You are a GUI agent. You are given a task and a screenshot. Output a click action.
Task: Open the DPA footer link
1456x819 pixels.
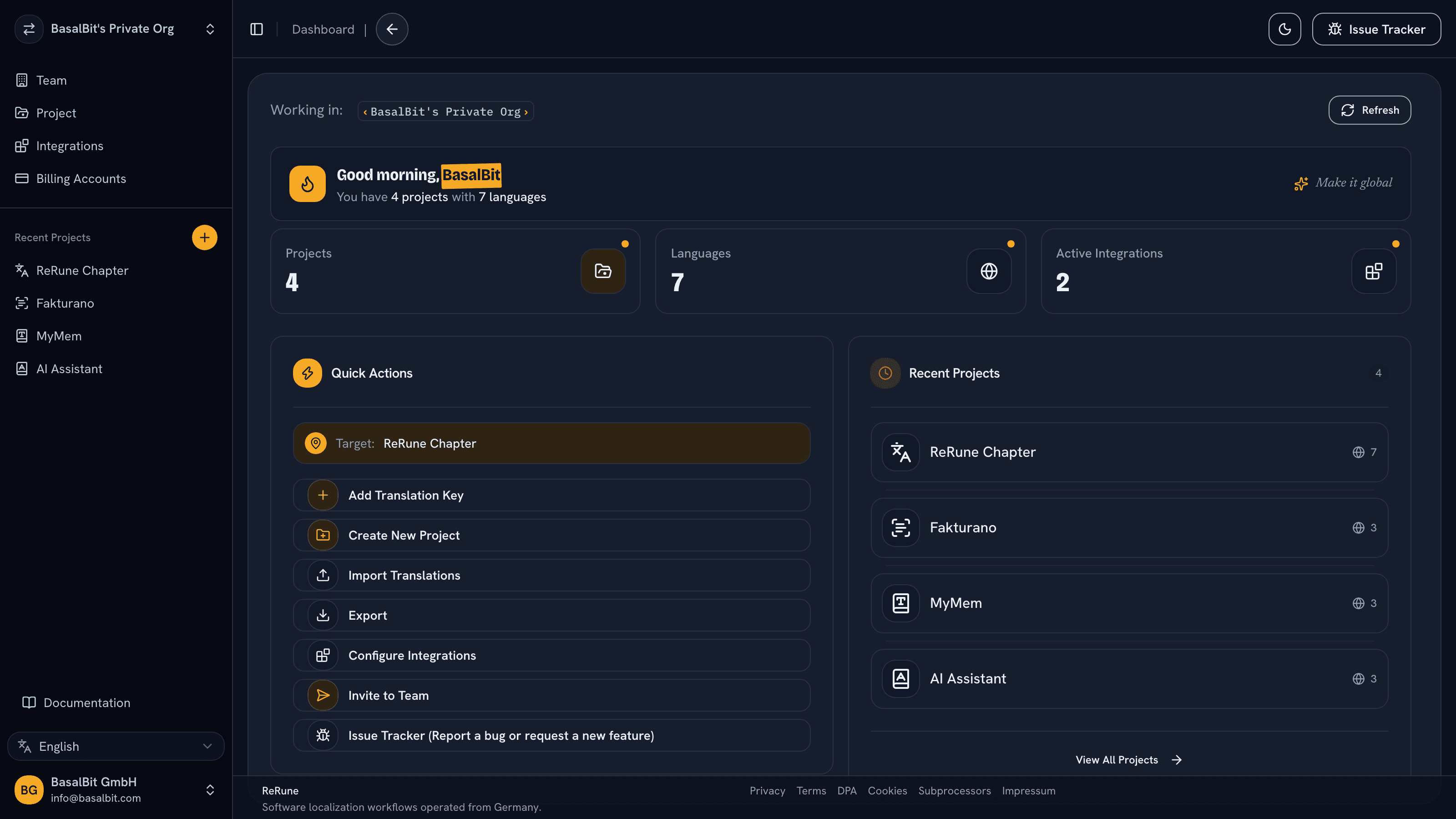click(847, 791)
